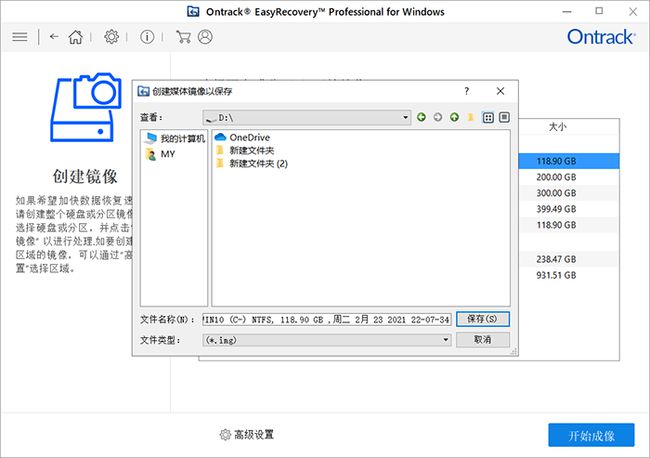Select the 新建文件夹 (2) folder
The width and height of the screenshot is (650, 458).
(257, 163)
